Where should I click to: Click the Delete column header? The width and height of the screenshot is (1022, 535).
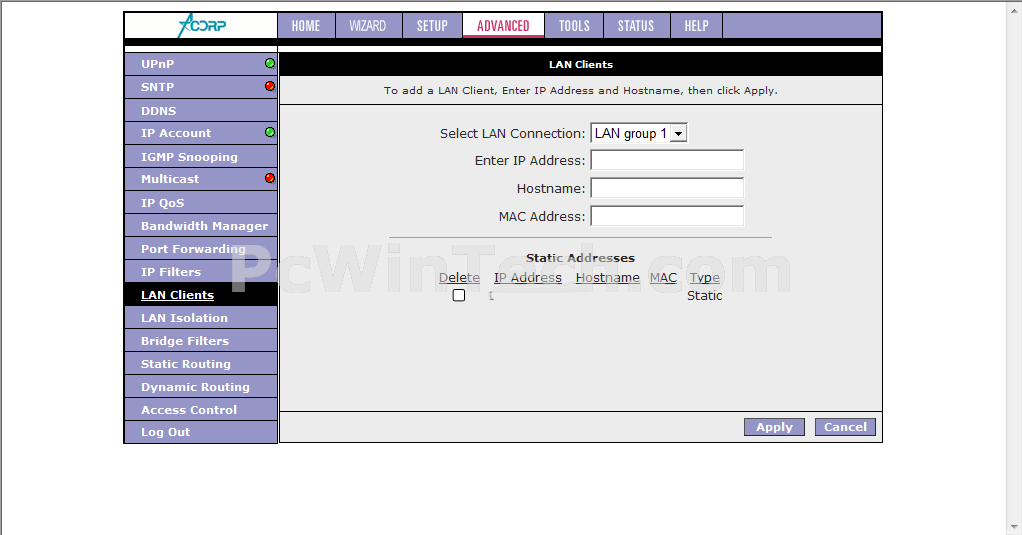click(x=459, y=278)
